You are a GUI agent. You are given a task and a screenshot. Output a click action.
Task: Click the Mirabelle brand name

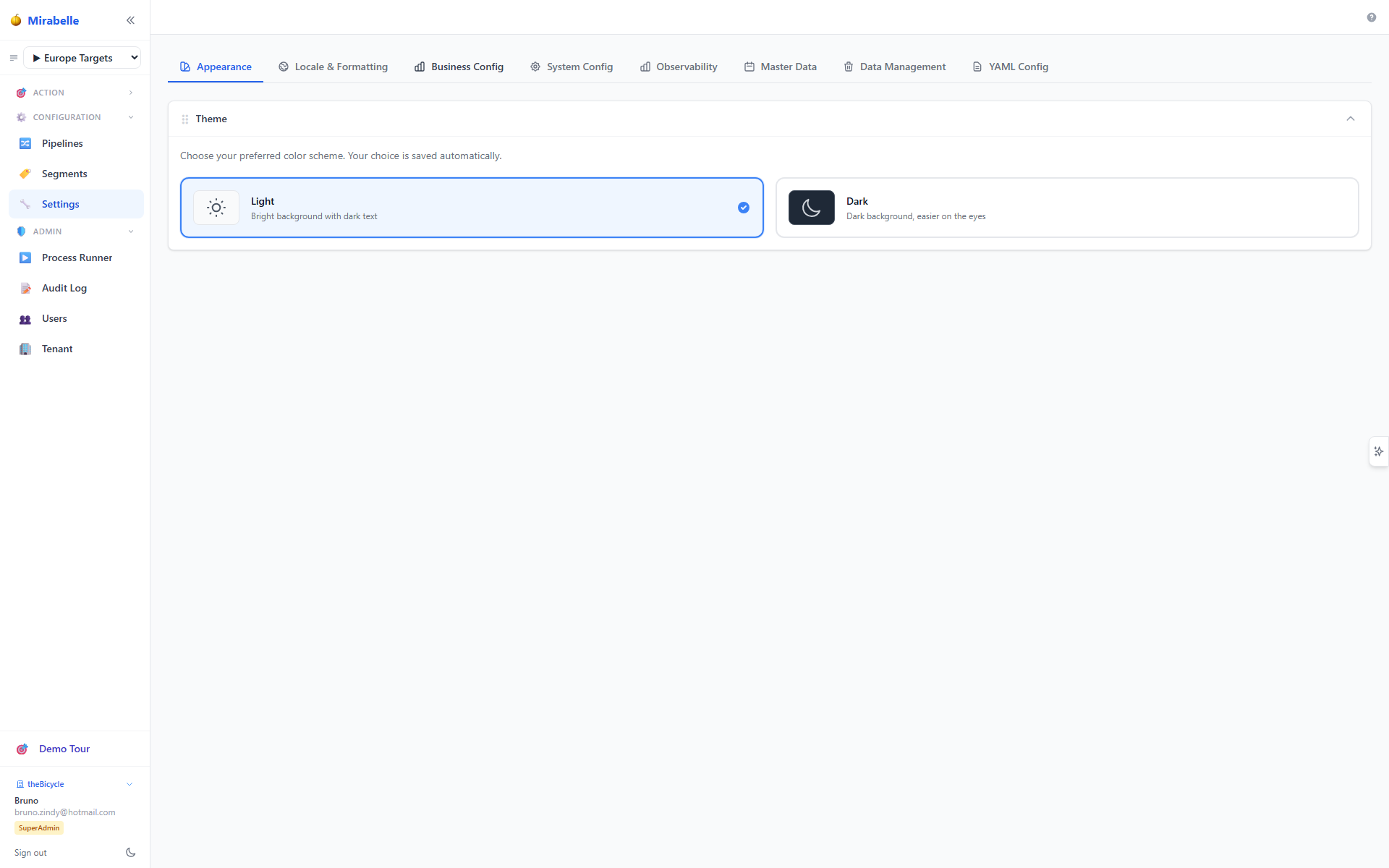click(x=54, y=20)
